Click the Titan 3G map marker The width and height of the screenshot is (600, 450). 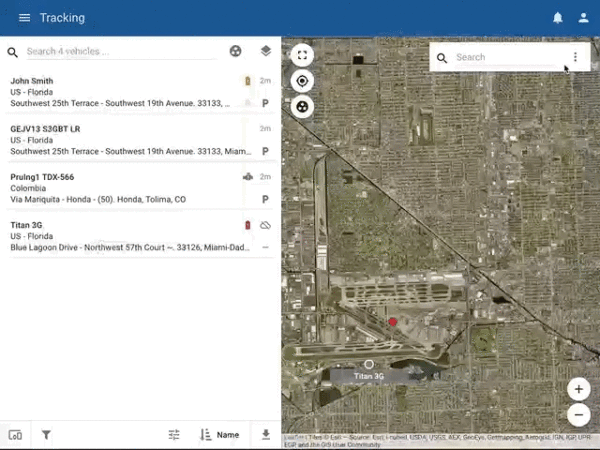click(369, 364)
